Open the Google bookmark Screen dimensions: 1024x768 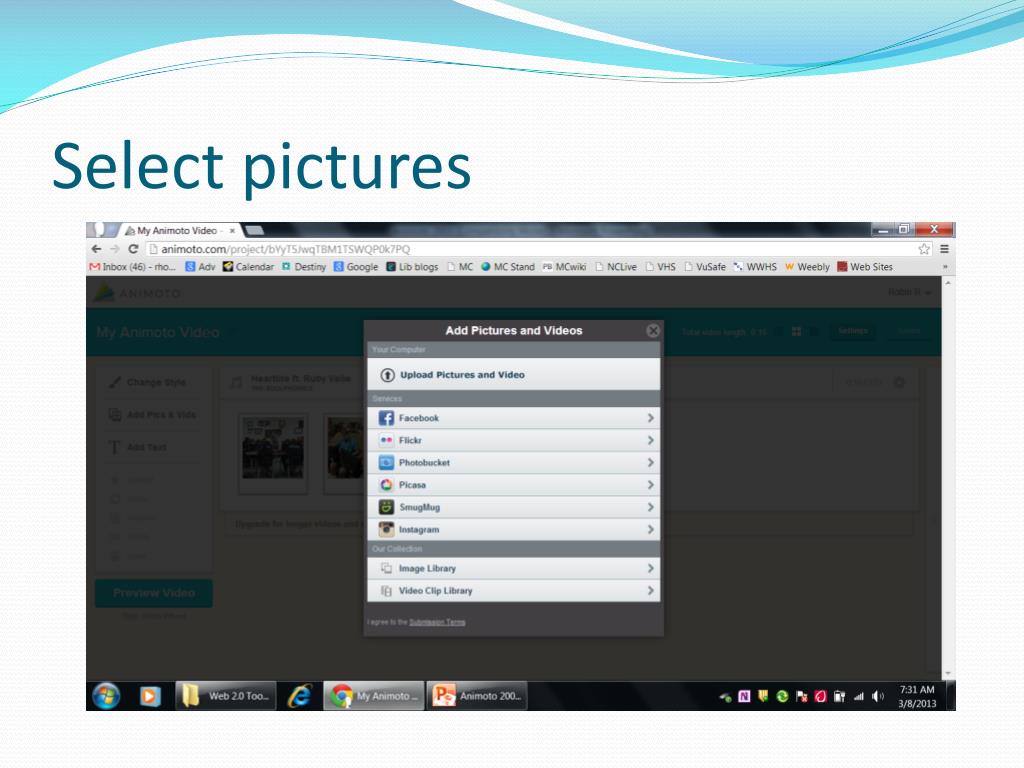356,266
